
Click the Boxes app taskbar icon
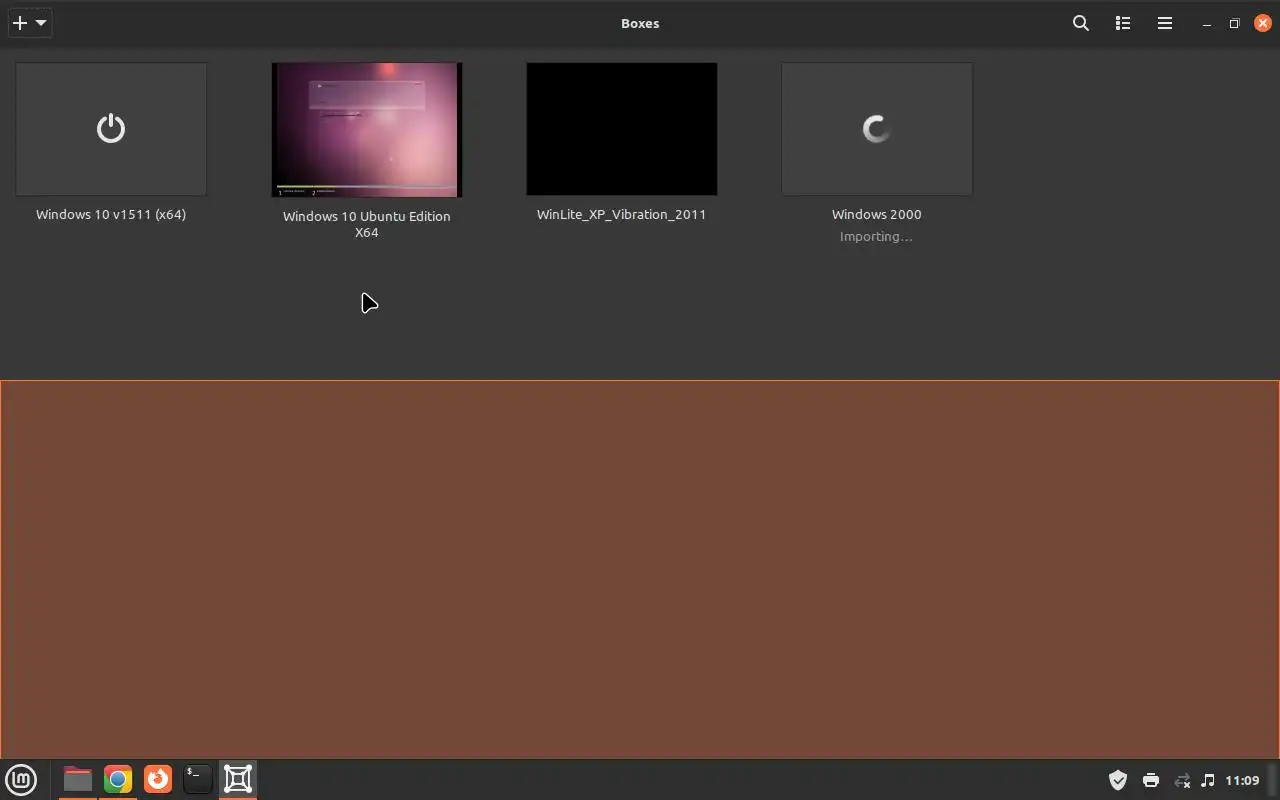tap(238, 779)
